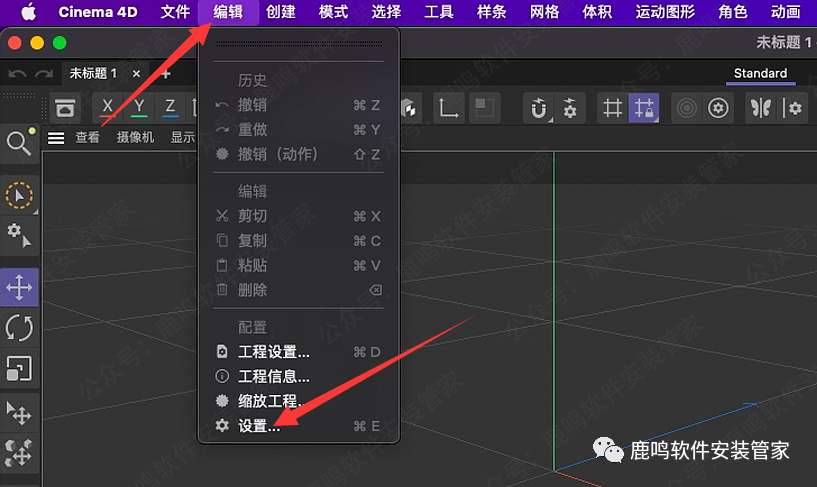Screen dimensions: 817x487
Task: Choose 剪切 from the edit menu
Action: pyautogui.click(x=299, y=216)
